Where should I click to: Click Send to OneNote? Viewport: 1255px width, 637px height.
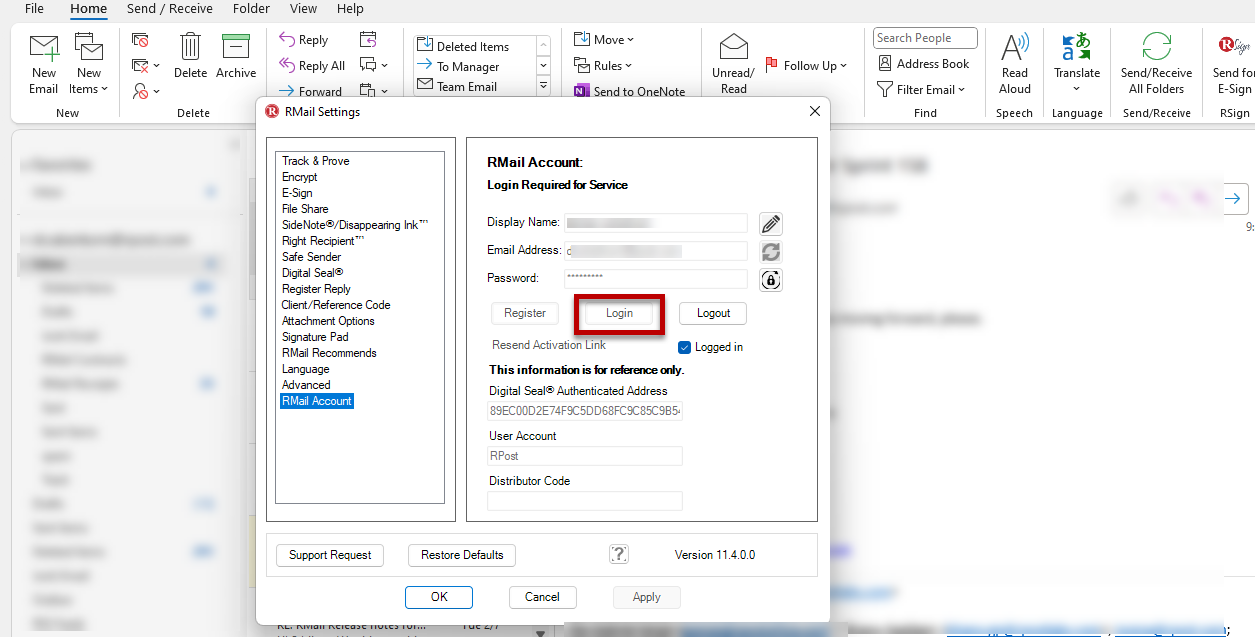[630, 91]
